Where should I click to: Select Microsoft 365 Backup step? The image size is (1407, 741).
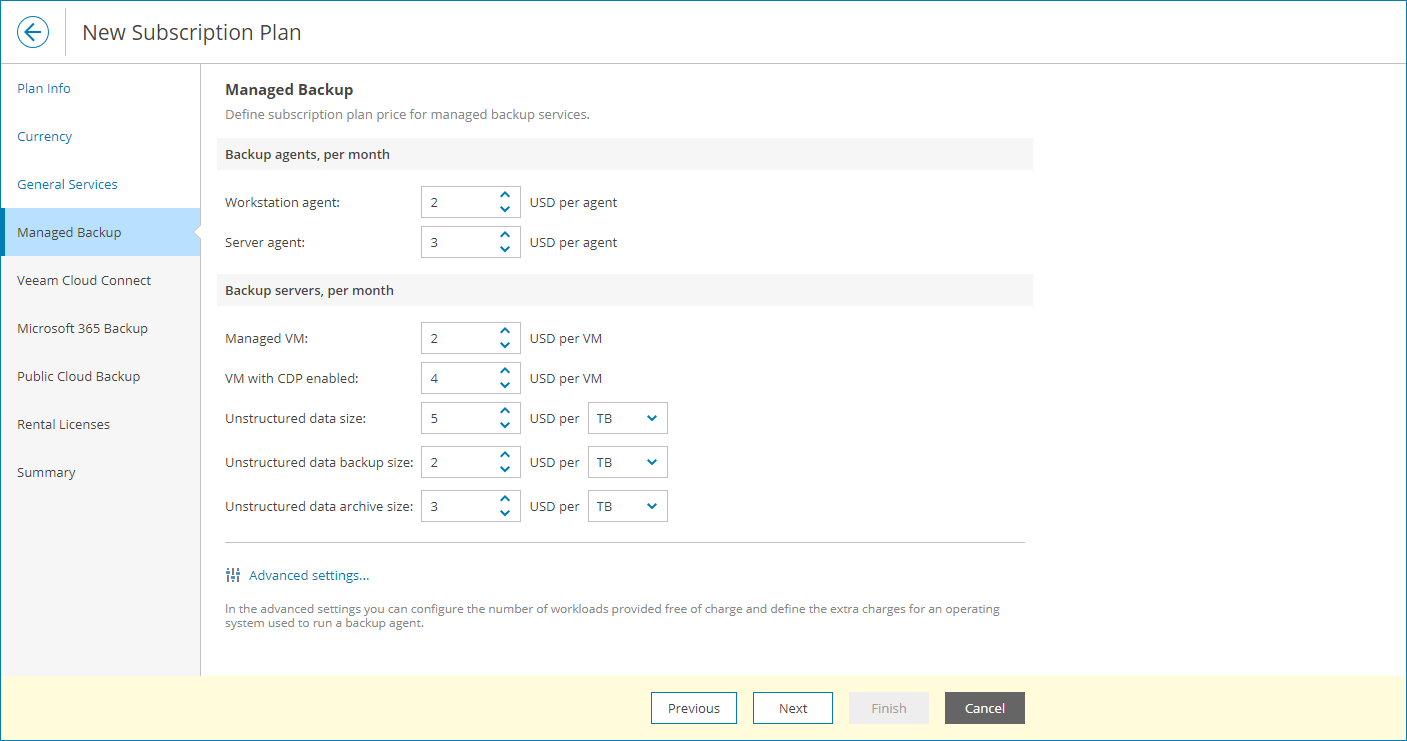(x=82, y=328)
